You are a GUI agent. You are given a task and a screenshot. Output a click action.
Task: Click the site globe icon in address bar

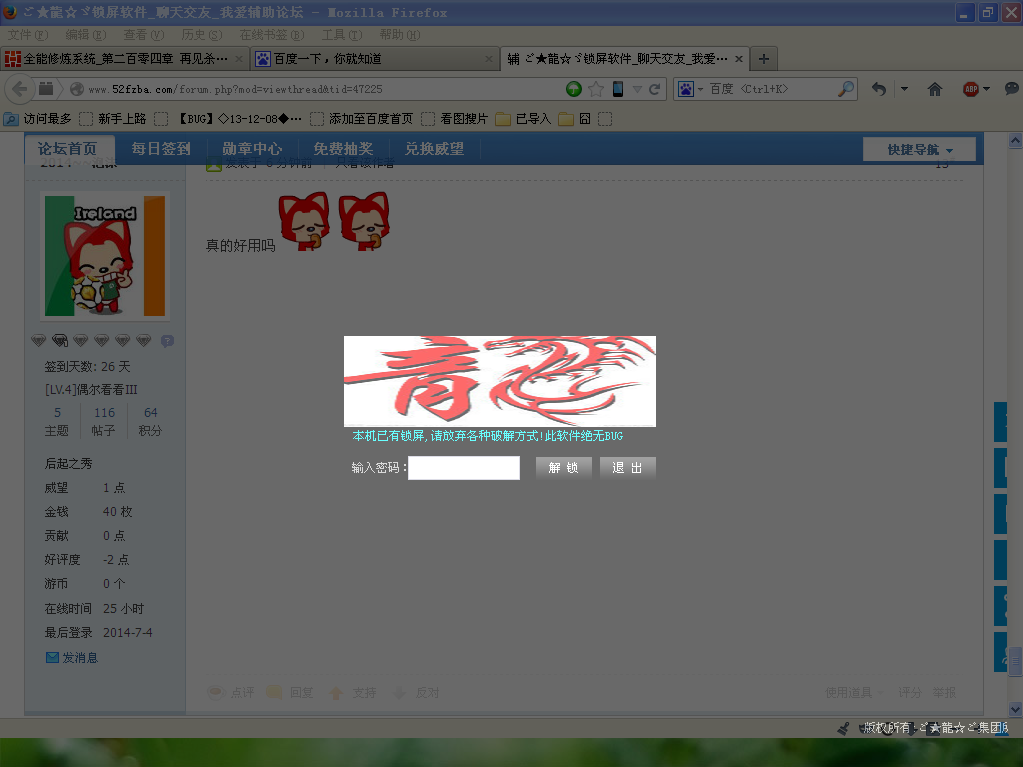click(77, 89)
